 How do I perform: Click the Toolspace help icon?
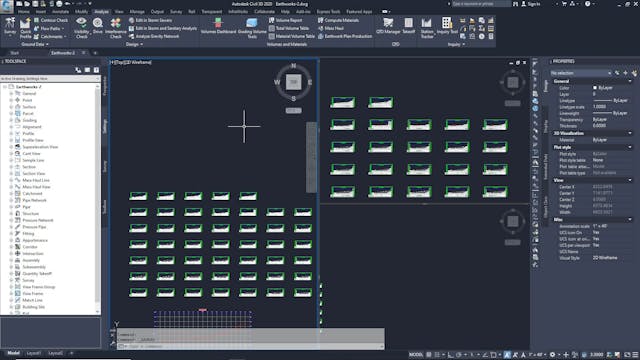[96, 70]
